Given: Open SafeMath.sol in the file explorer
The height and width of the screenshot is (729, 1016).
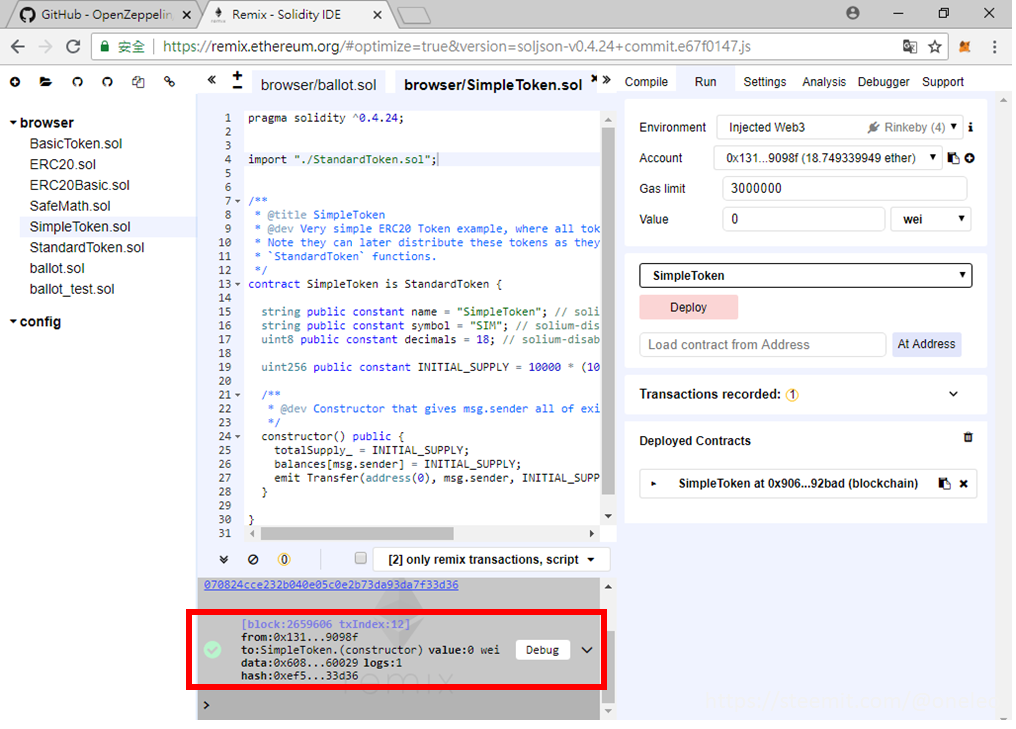Looking at the screenshot, I should click(70, 206).
